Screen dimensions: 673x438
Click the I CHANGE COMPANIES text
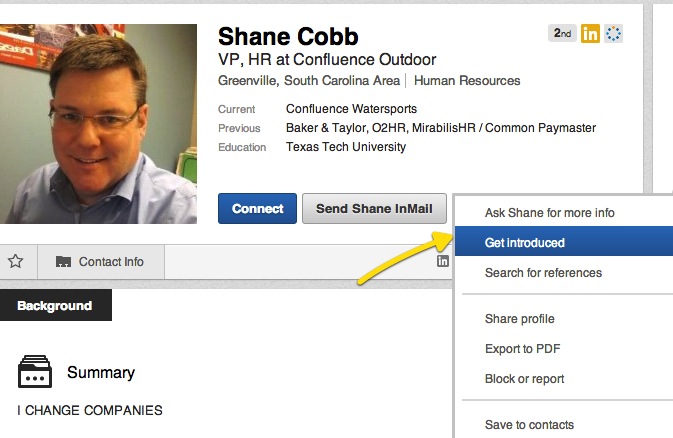point(90,410)
